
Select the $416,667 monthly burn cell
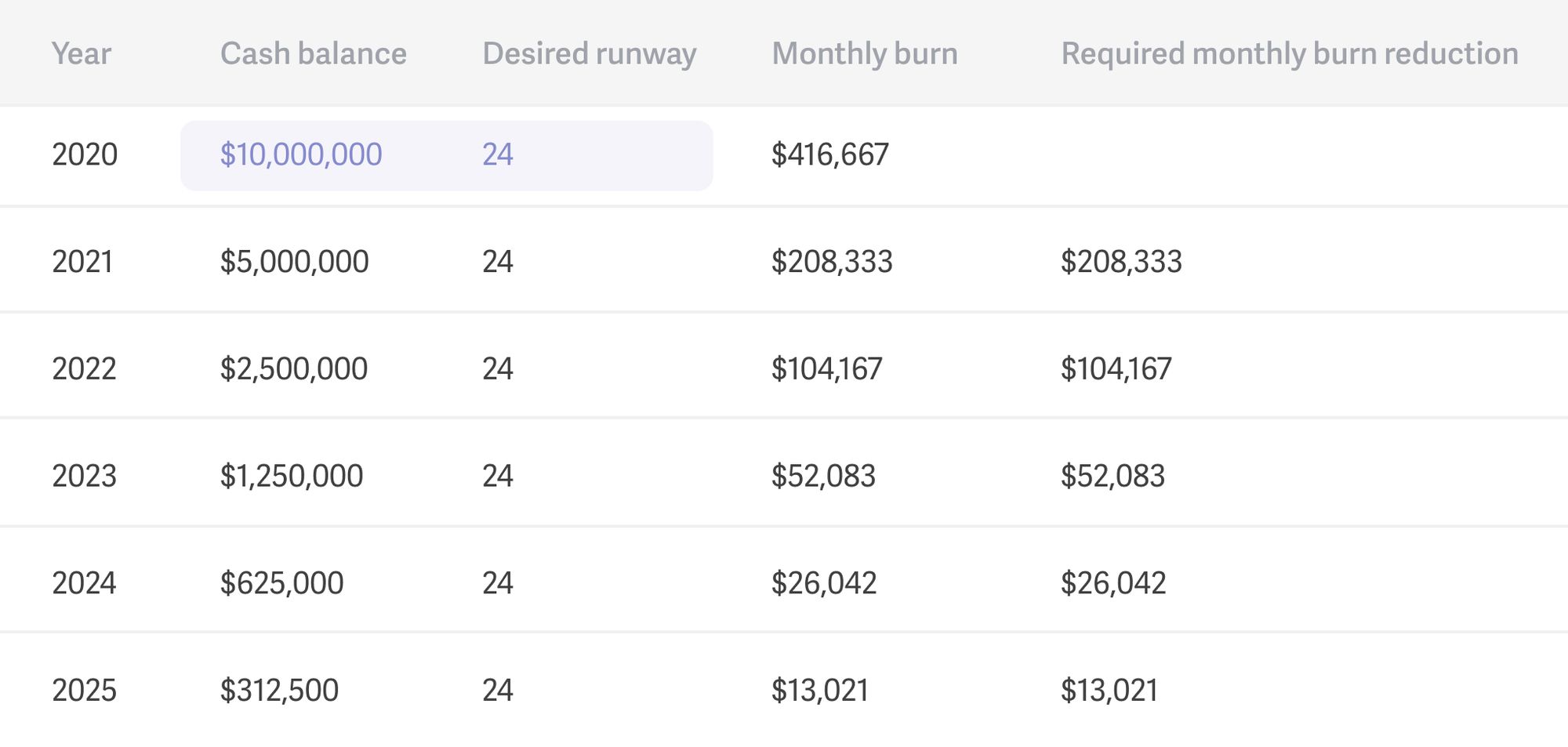pos(829,154)
